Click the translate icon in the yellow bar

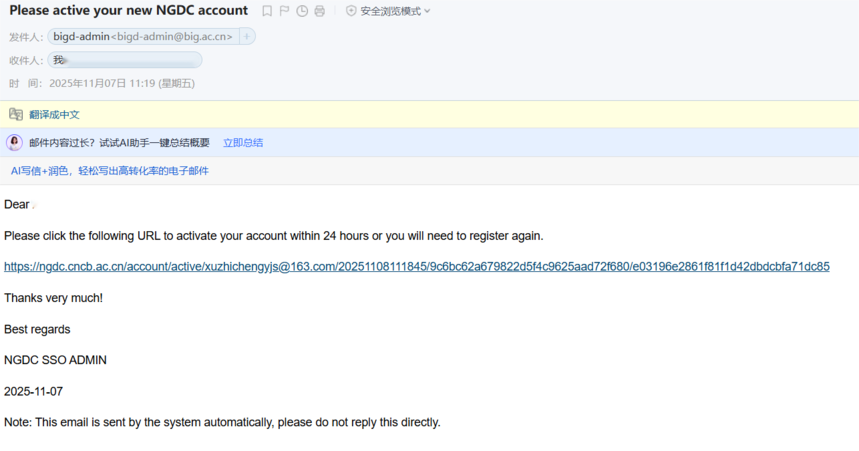pos(16,115)
